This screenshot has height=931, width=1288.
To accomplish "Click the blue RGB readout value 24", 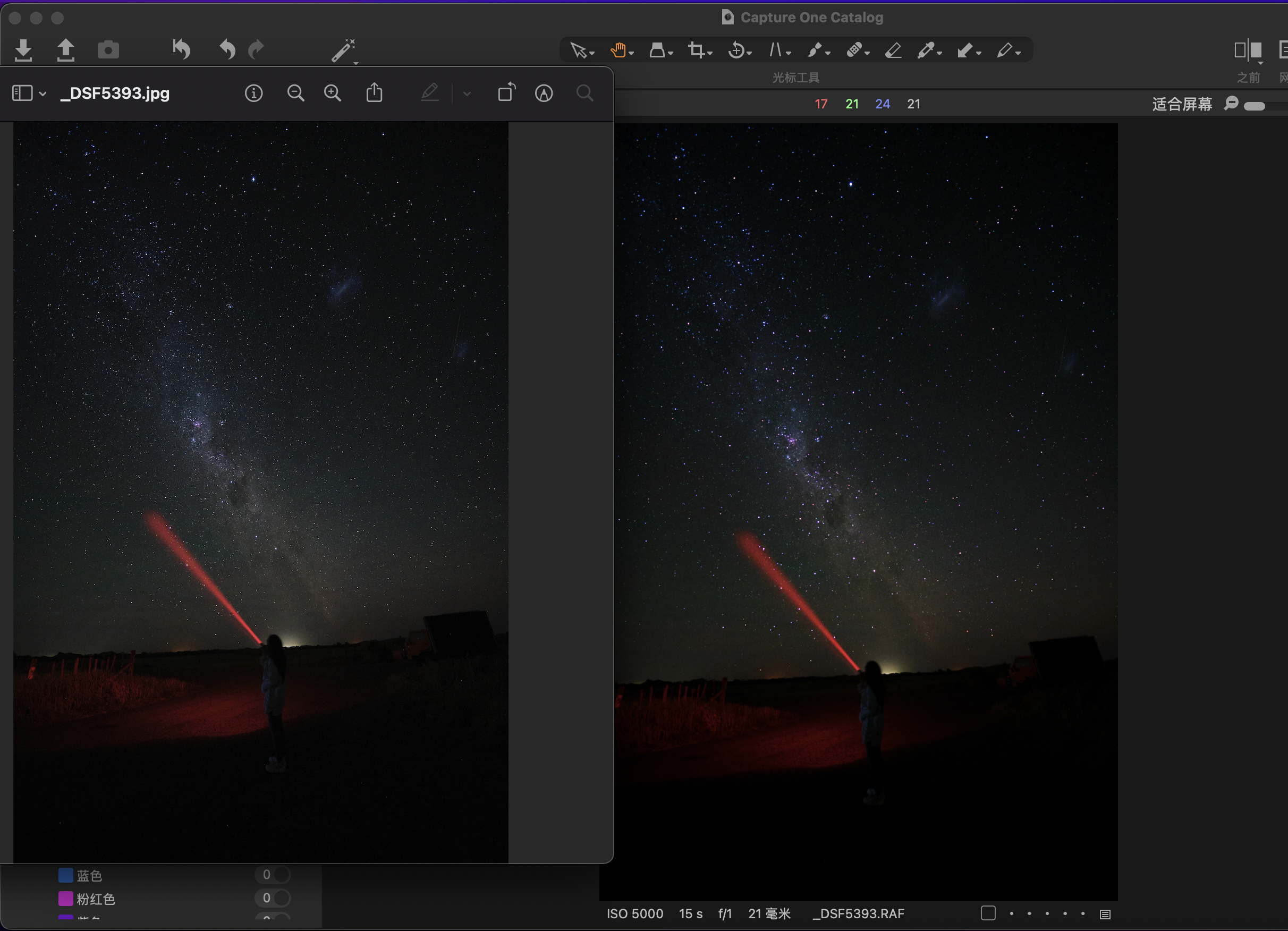I will coord(883,104).
